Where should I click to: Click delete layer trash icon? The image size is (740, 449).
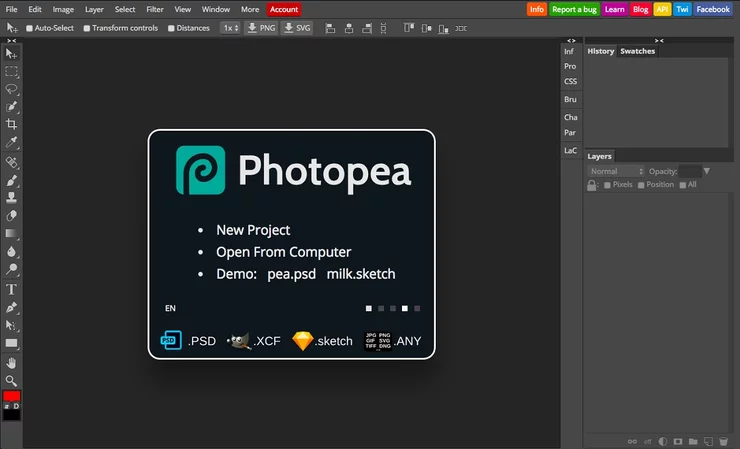tap(723, 441)
